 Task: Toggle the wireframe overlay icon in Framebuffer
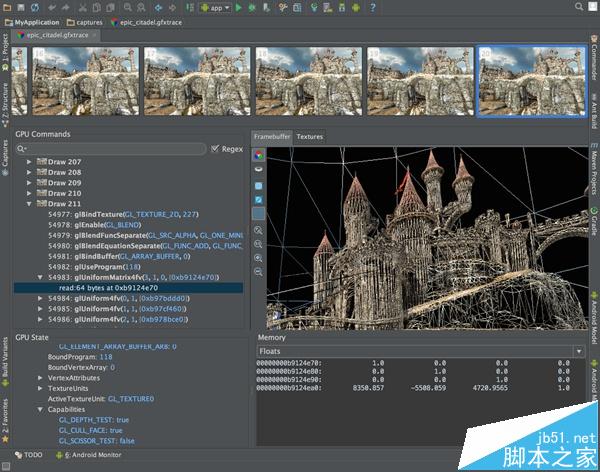tap(259, 200)
